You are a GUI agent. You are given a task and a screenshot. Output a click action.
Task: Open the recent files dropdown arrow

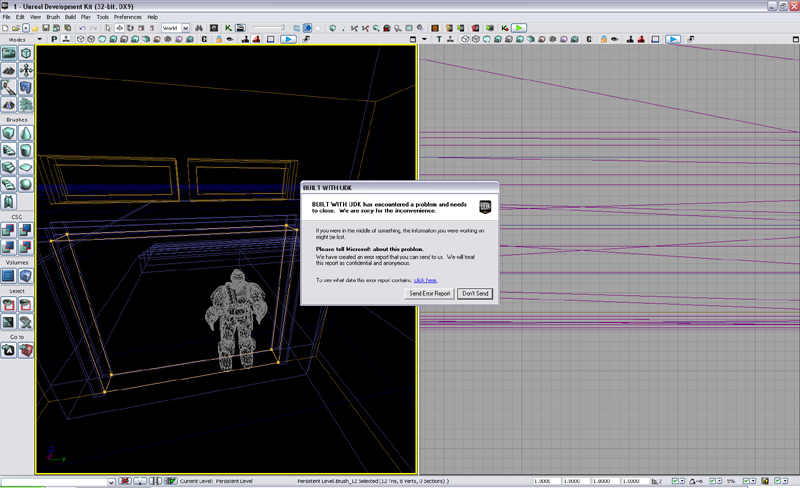[28, 28]
